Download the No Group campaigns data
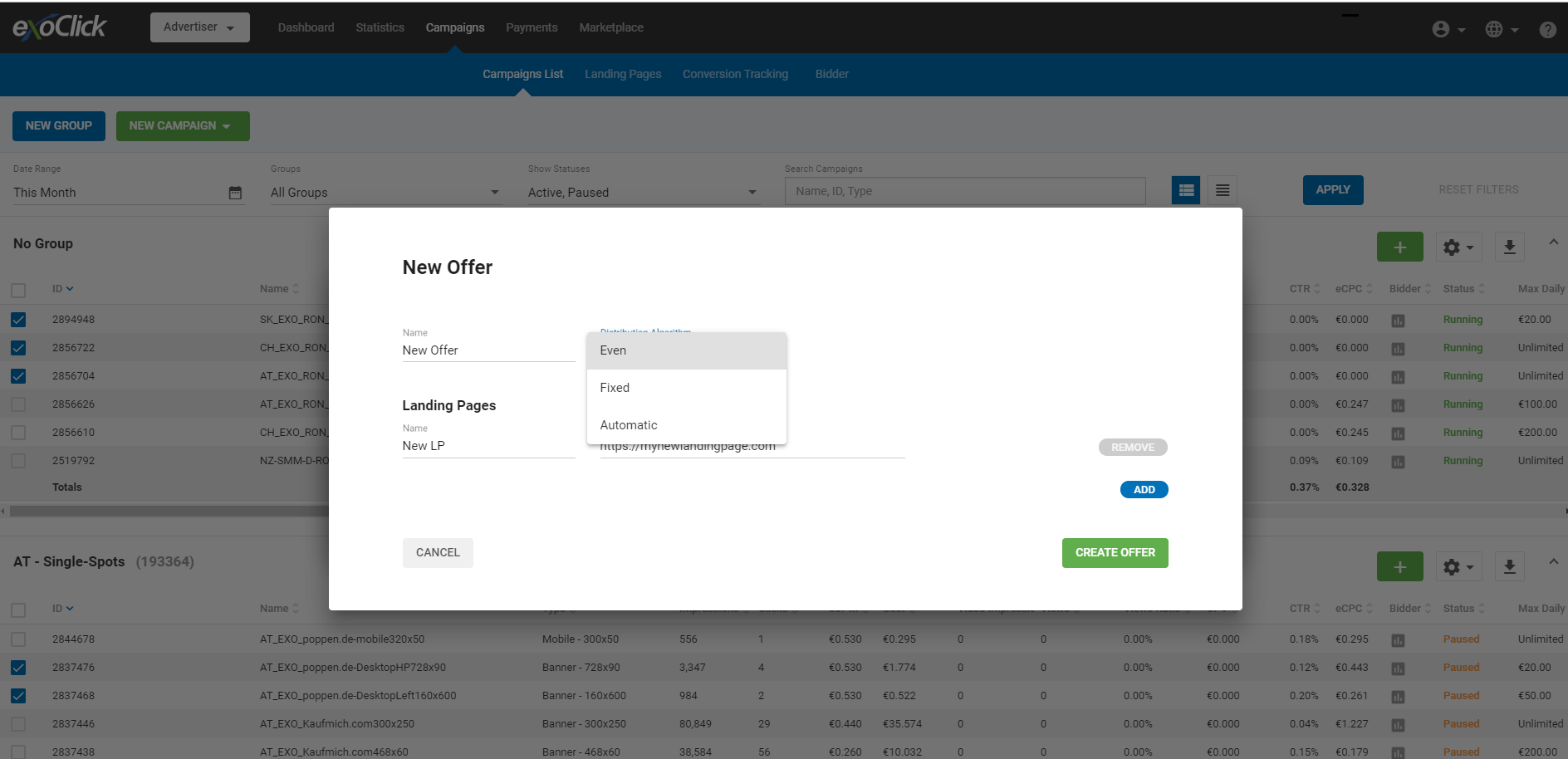 [1509, 247]
